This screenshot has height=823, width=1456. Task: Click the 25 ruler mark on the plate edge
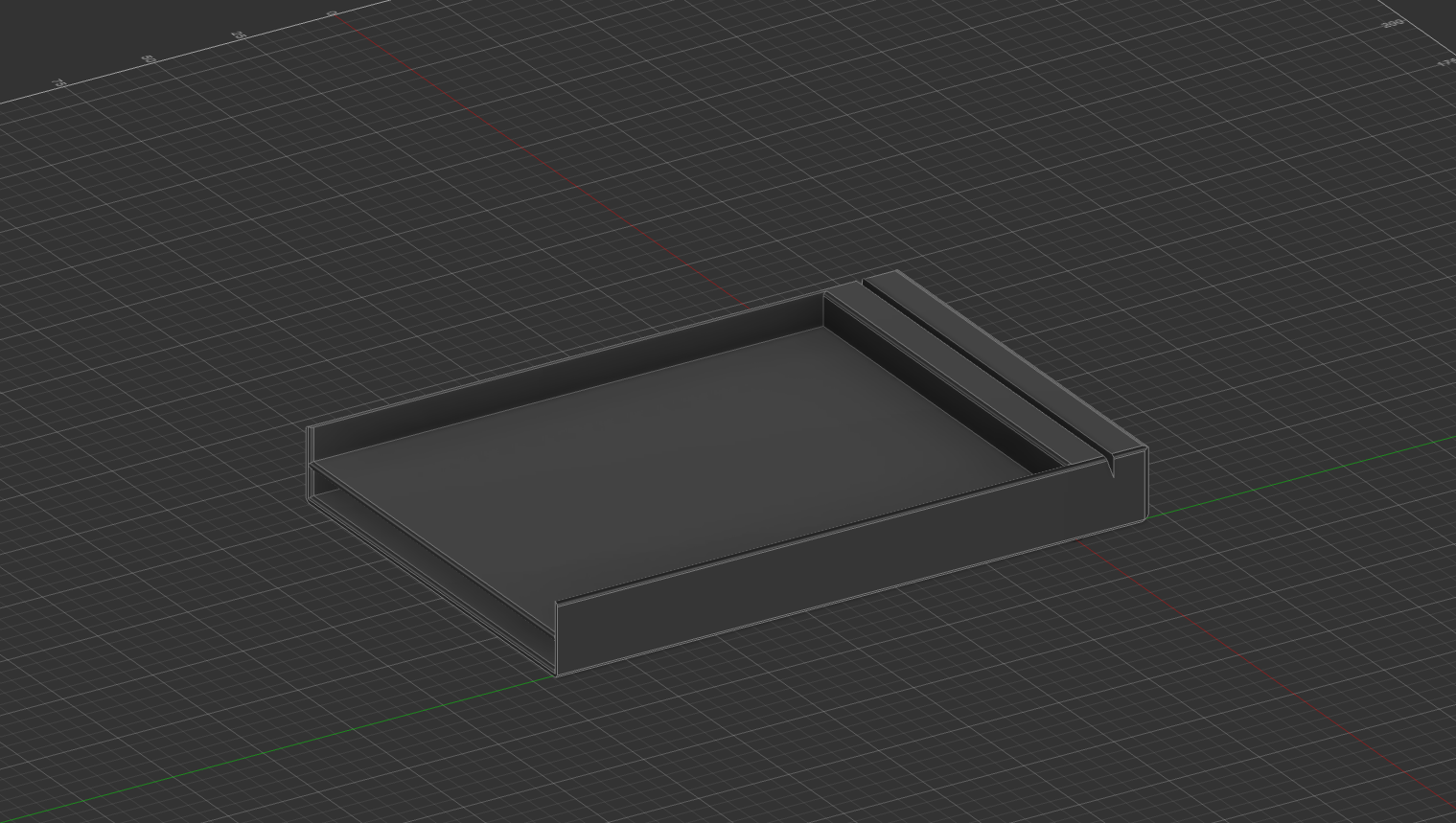pos(240,34)
